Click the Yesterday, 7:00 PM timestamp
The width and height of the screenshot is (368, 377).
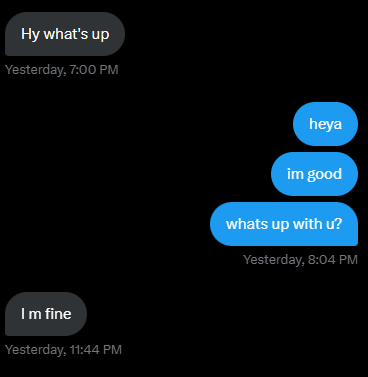pyautogui.click(x=62, y=70)
